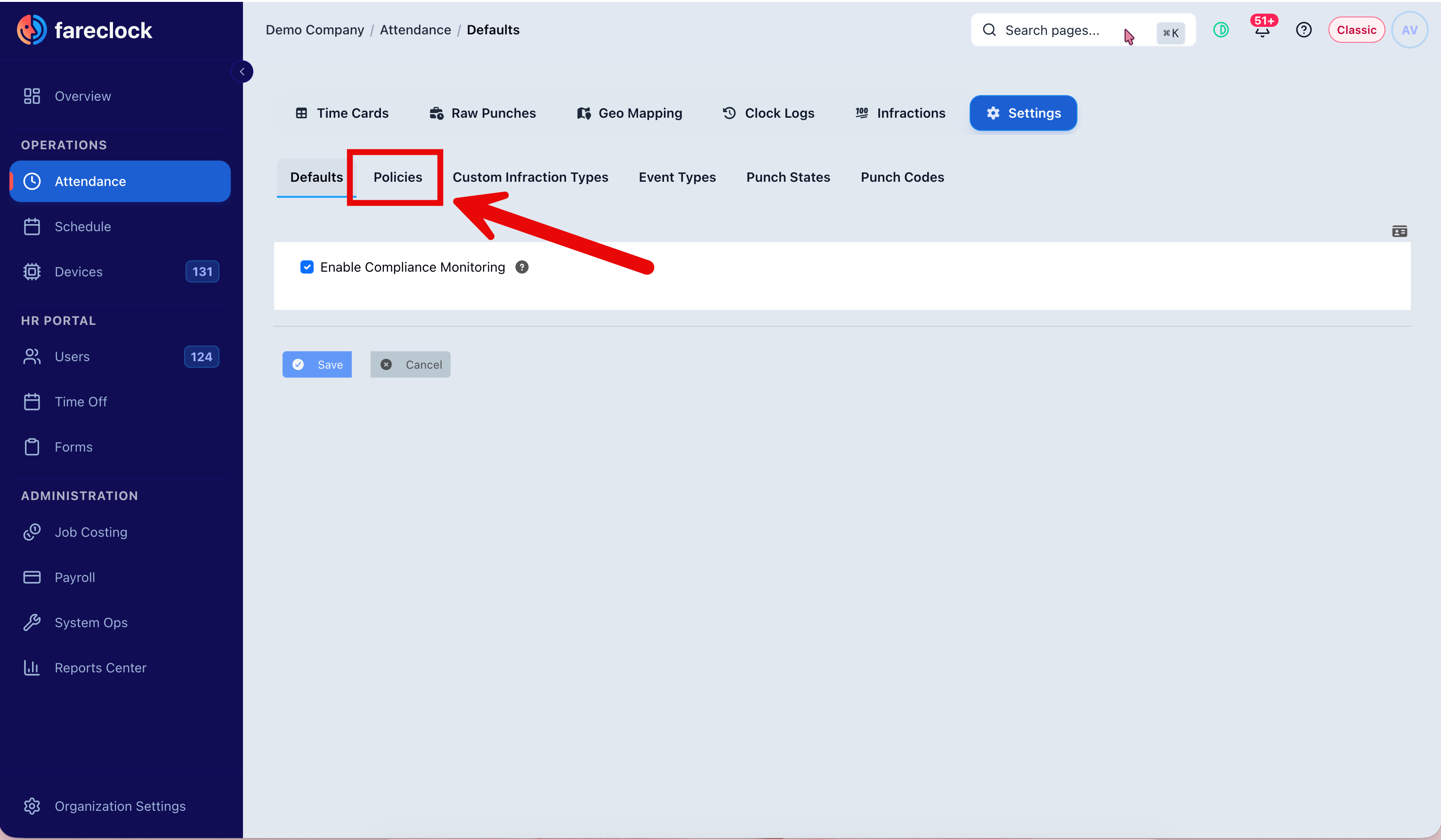Click the Compliance Monitoring help tooltip icon
Viewport: 1441px width, 840px height.
[x=521, y=267]
